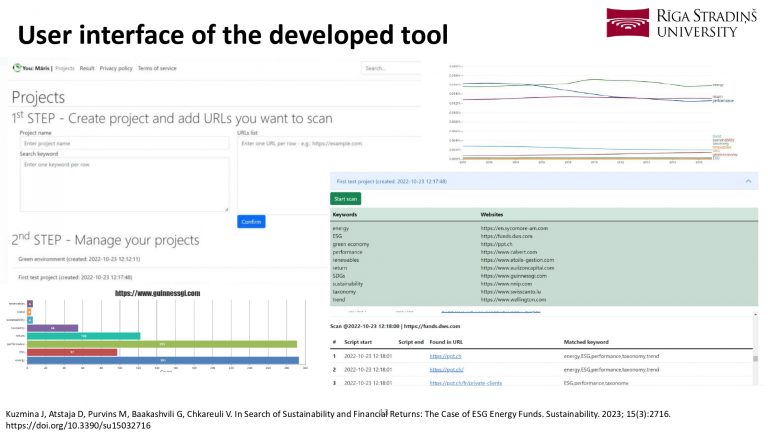This screenshot has width=768, height=432.
Task: Click the app logo icon beside 'You: Māris'
Action: [16, 68]
